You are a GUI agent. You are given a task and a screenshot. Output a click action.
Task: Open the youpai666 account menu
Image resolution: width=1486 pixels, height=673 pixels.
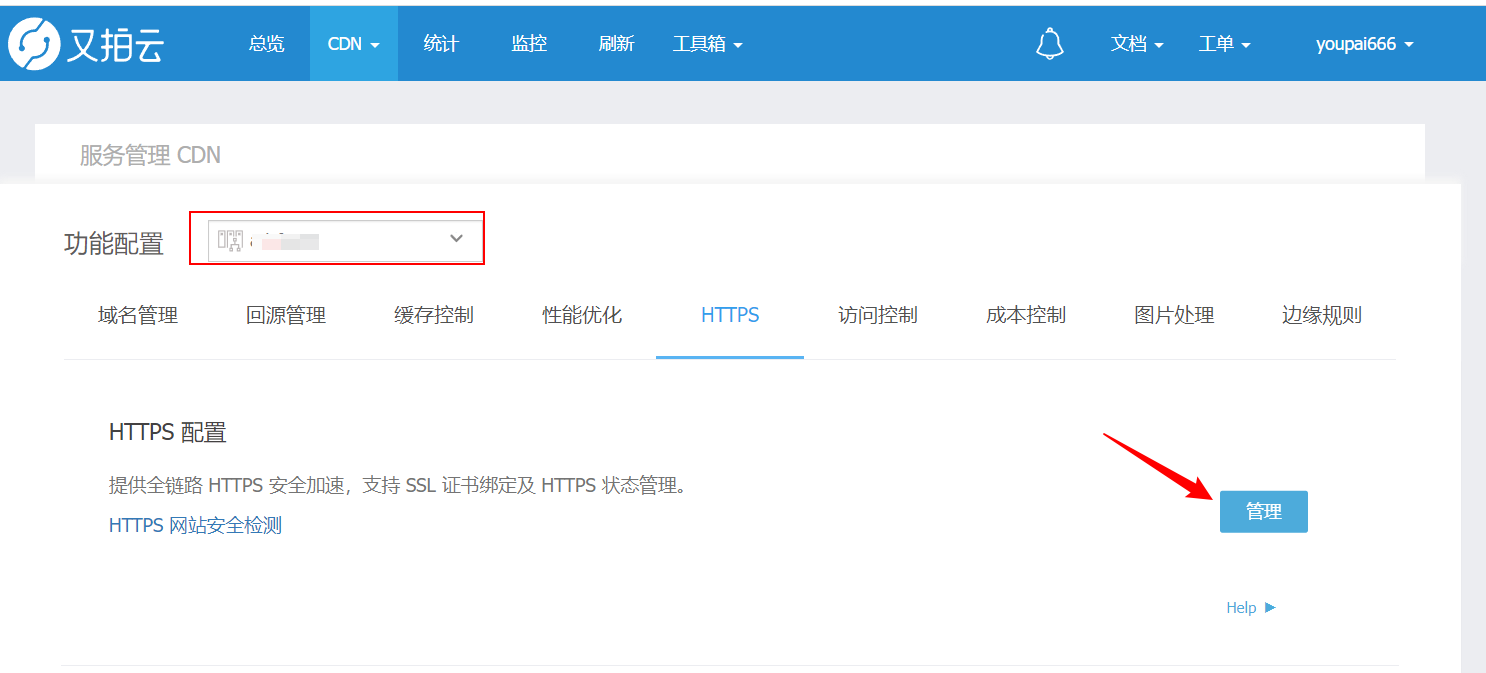coord(1365,44)
